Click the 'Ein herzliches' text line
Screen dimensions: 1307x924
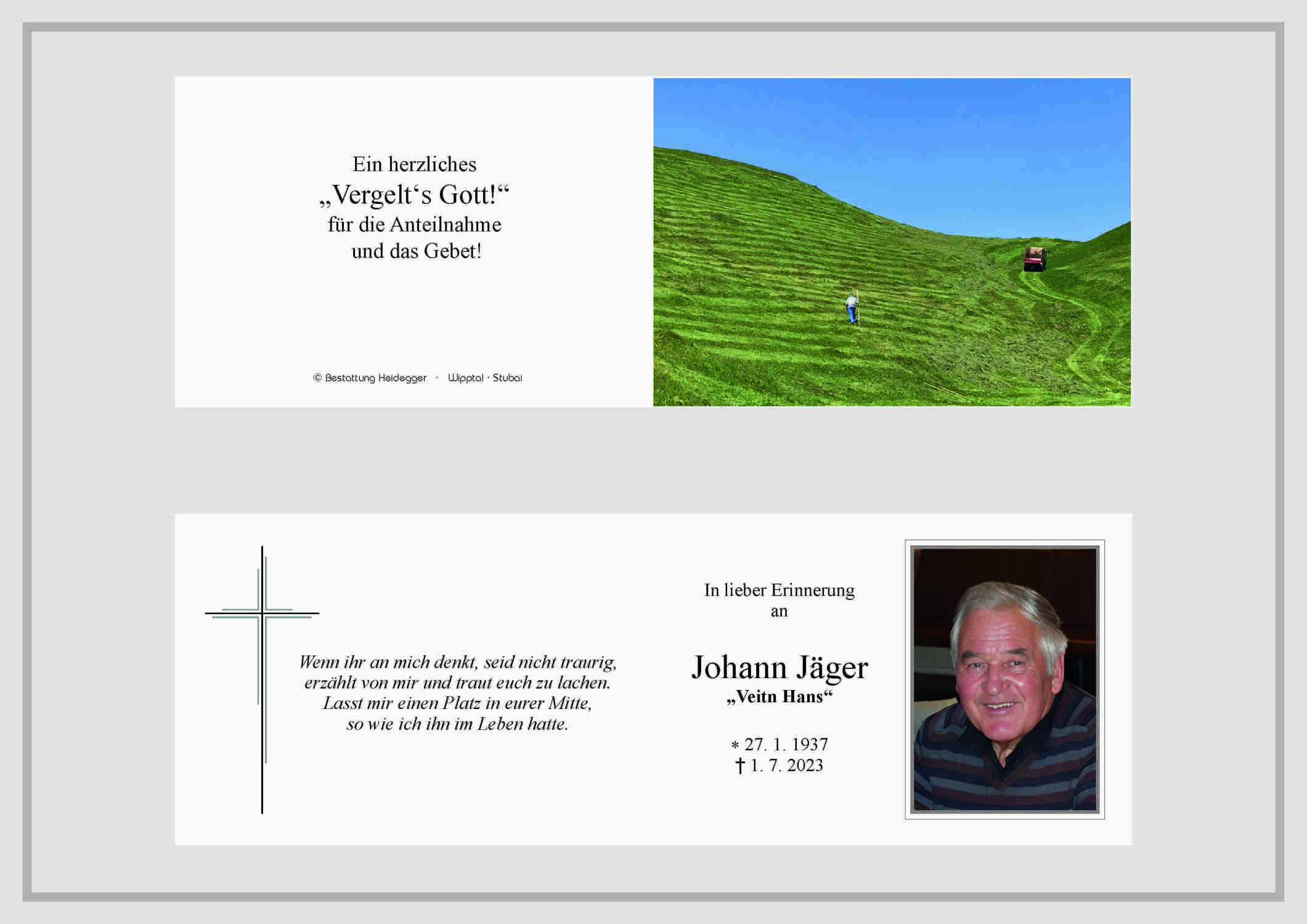[414, 164]
